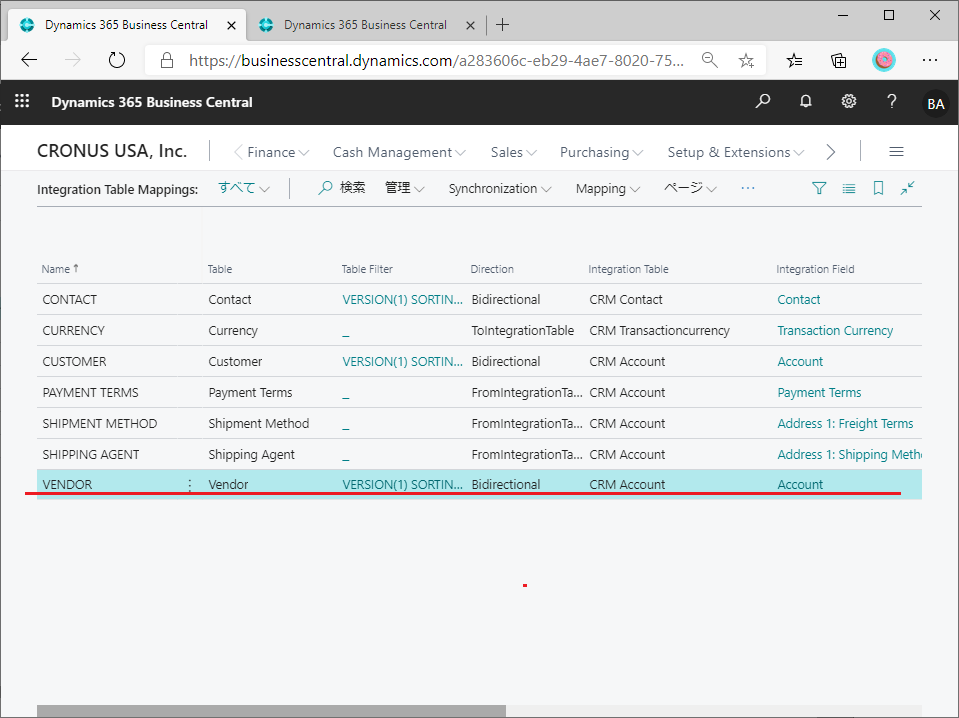Image resolution: width=959 pixels, height=718 pixels.
Task: Go back with the browser arrow
Action: pyautogui.click(x=29, y=60)
